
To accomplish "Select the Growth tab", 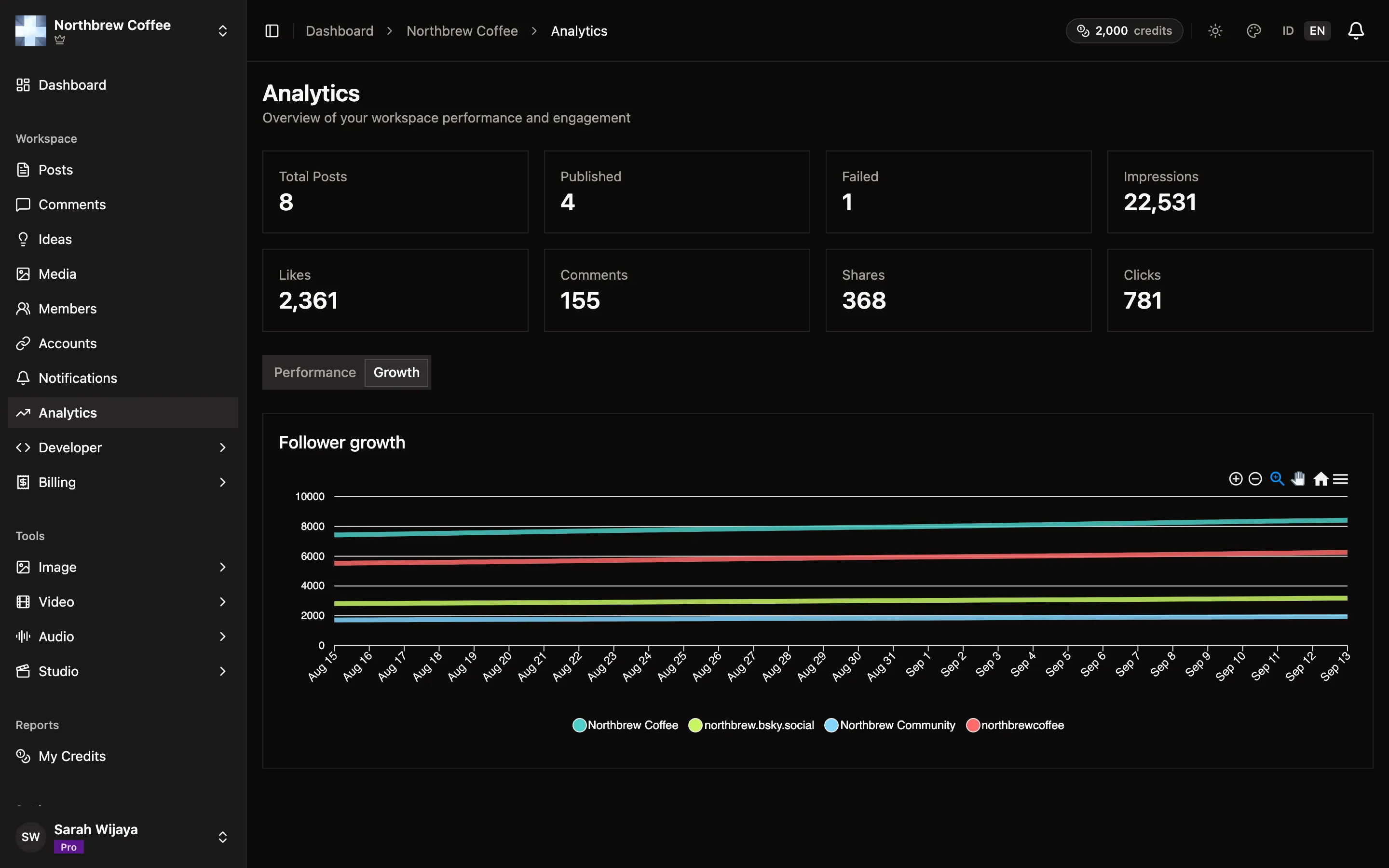I will coord(396,373).
